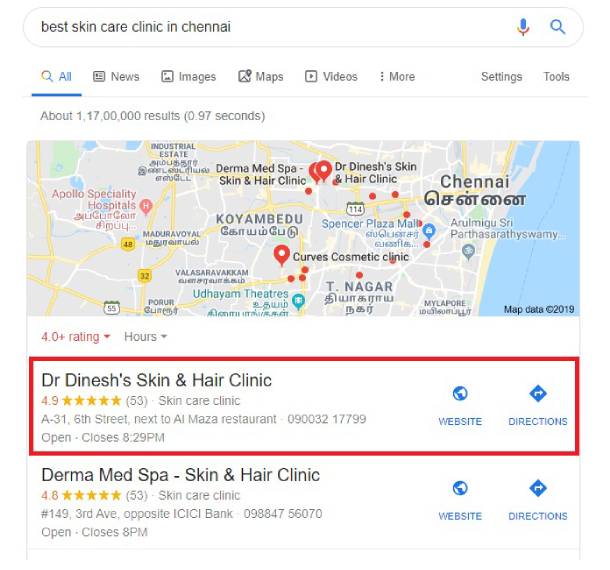610x570 pixels.
Task: Switch to the Videos tab
Action: point(331,77)
